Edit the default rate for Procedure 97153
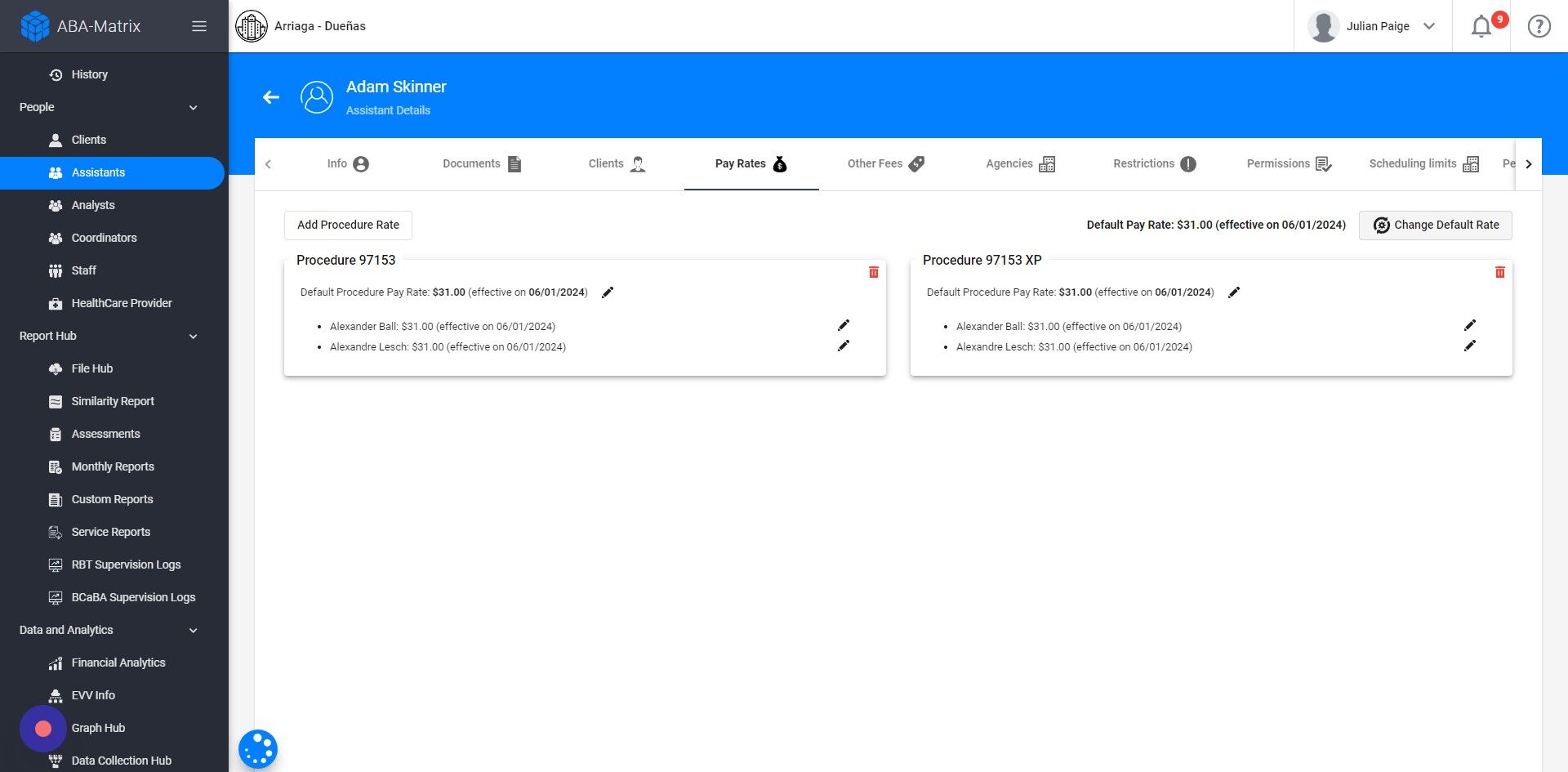This screenshot has height=772, width=1568. [x=608, y=292]
